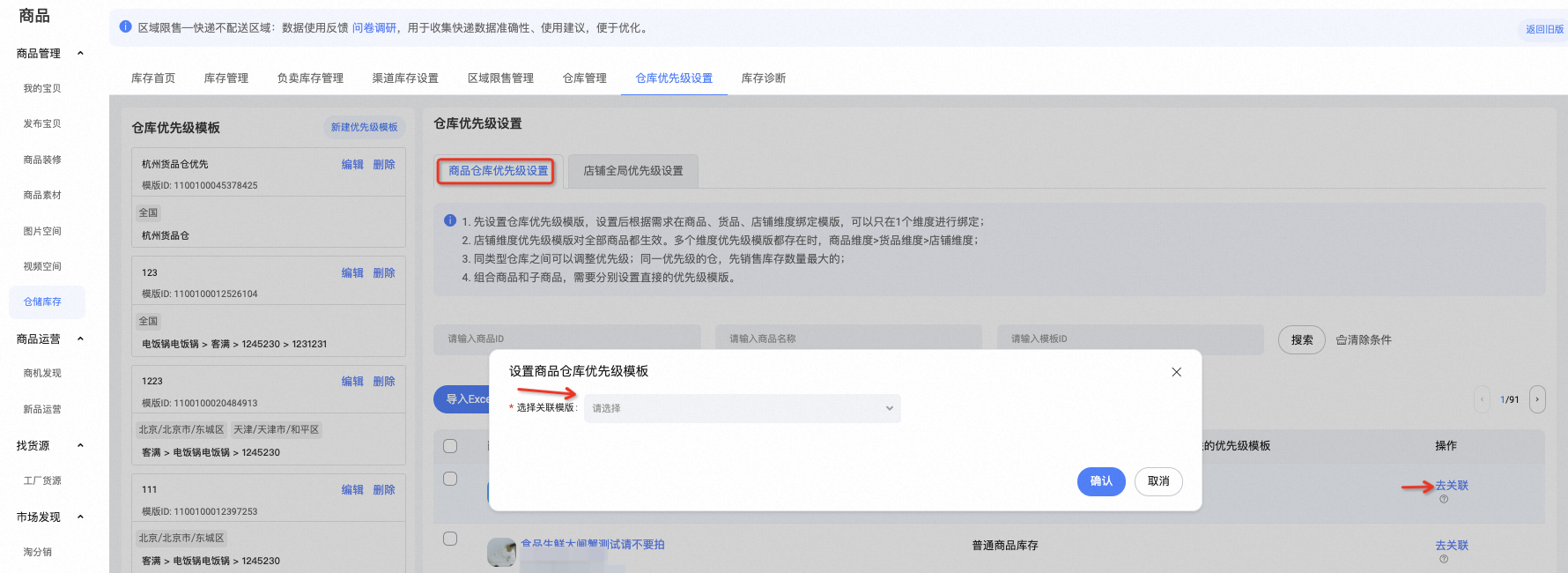Switch to 渠道库存设置 tab

click(405, 78)
